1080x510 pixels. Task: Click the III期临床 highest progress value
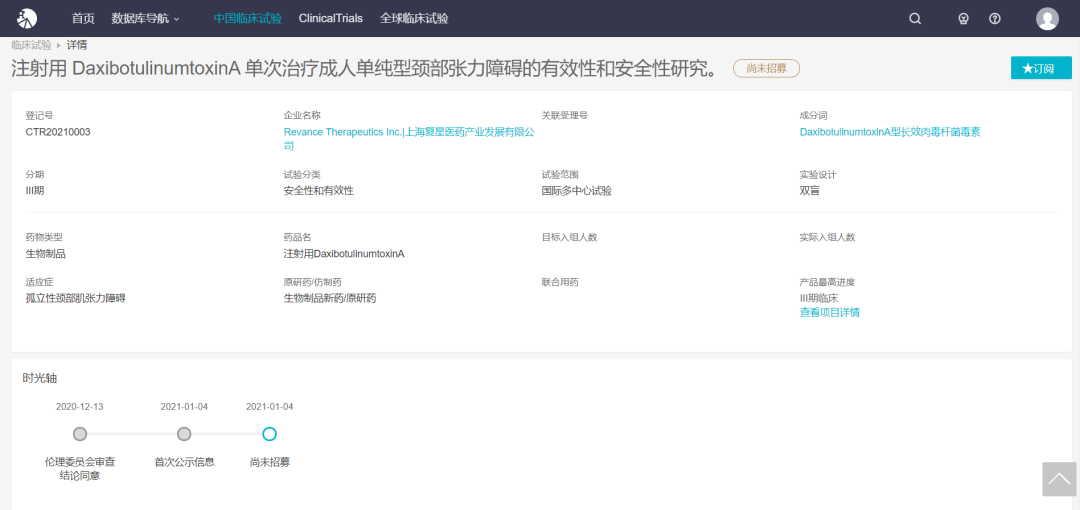tap(819, 298)
